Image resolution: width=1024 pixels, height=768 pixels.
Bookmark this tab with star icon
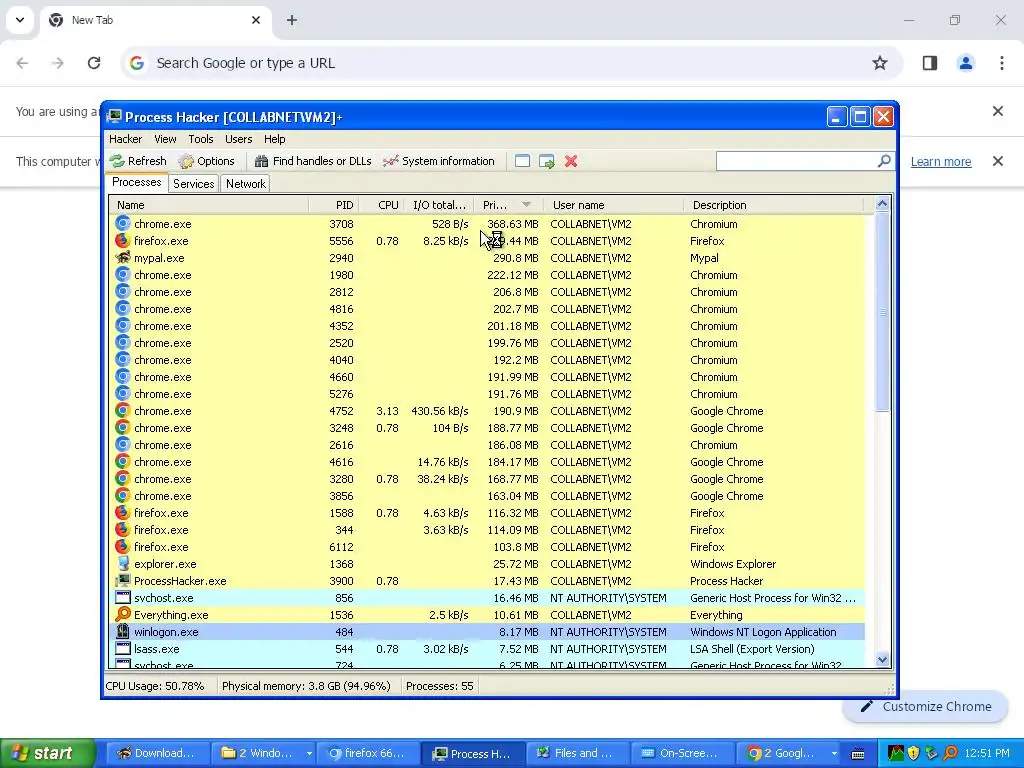[x=880, y=63]
